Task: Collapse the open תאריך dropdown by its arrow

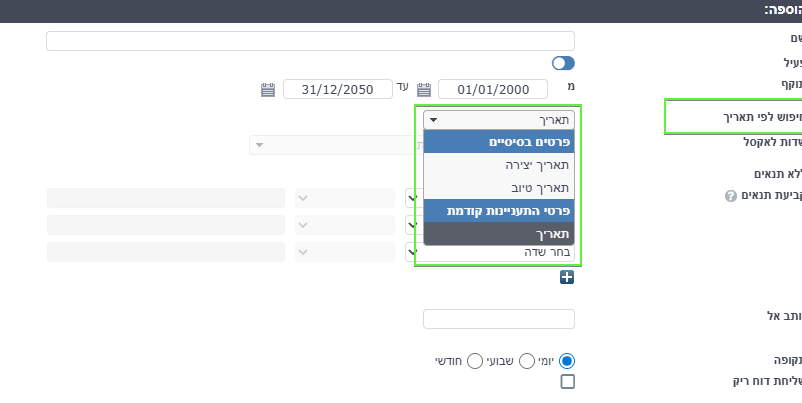Action: [433, 120]
